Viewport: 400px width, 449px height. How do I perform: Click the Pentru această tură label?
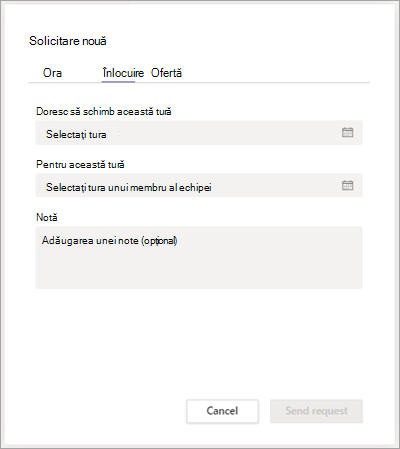pyautogui.click(x=80, y=164)
